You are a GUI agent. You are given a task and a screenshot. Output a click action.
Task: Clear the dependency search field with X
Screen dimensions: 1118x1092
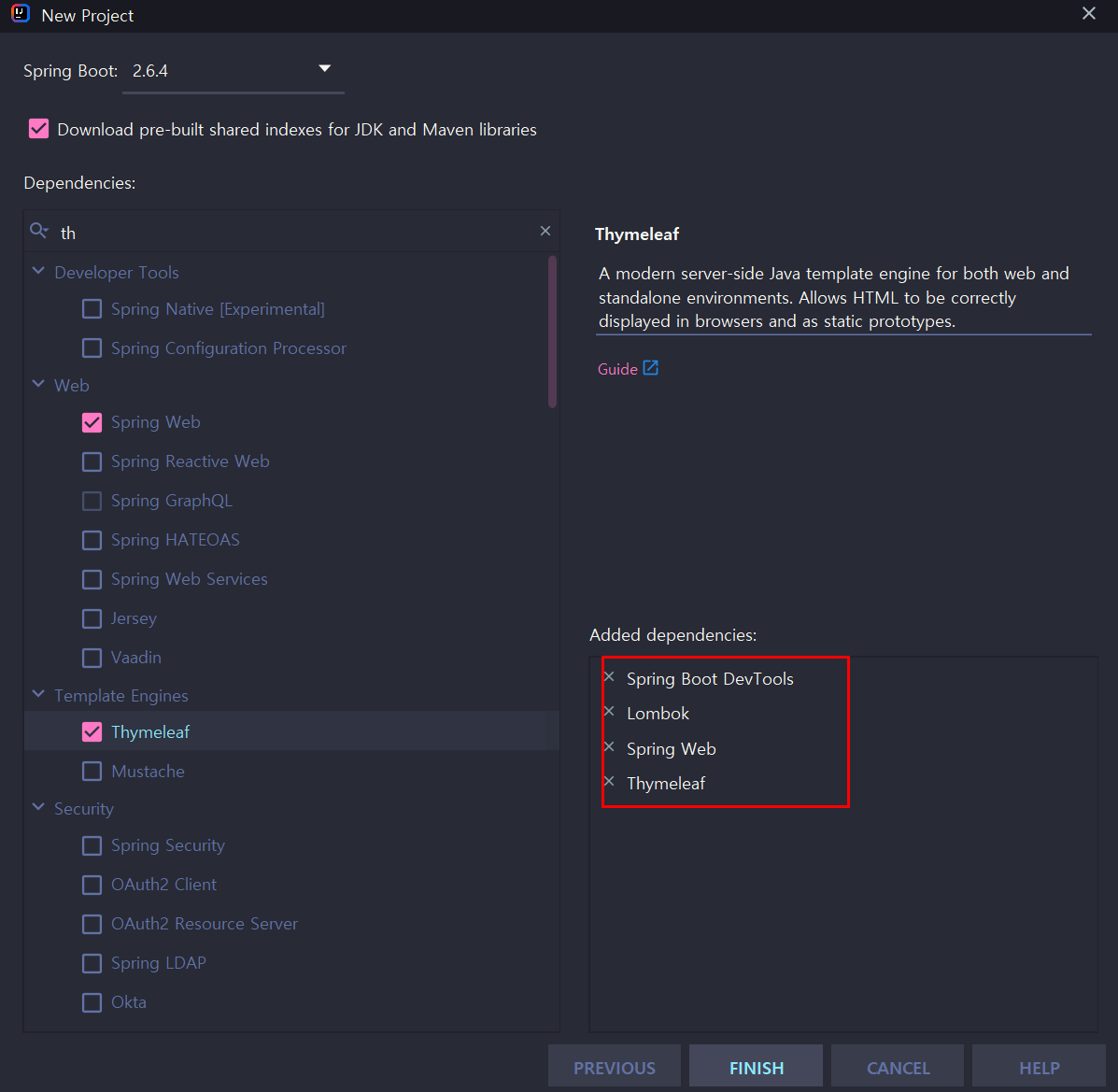click(545, 231)
